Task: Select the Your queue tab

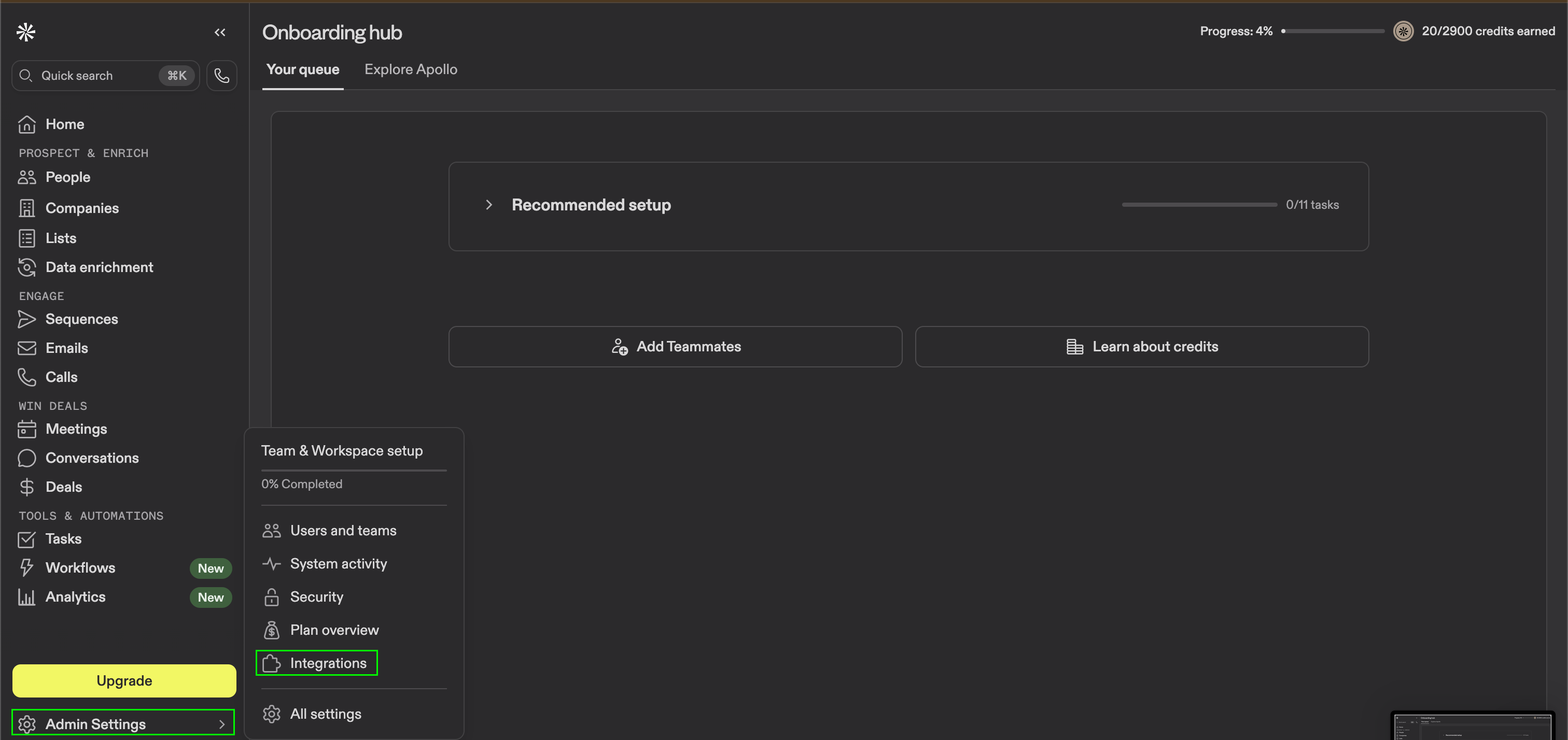Action: [302, 69]
